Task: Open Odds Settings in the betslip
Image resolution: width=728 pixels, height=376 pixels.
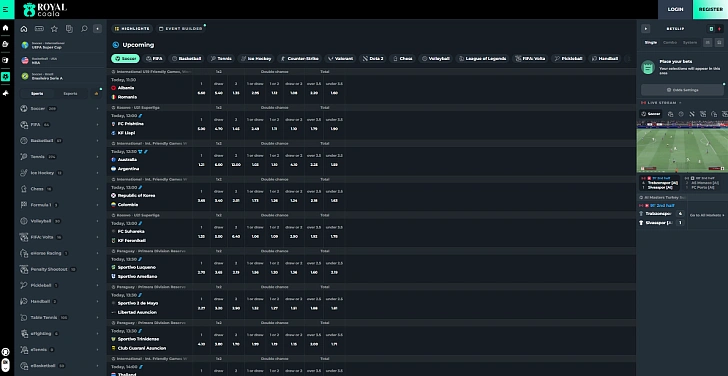Action: (x=682, y=90)
